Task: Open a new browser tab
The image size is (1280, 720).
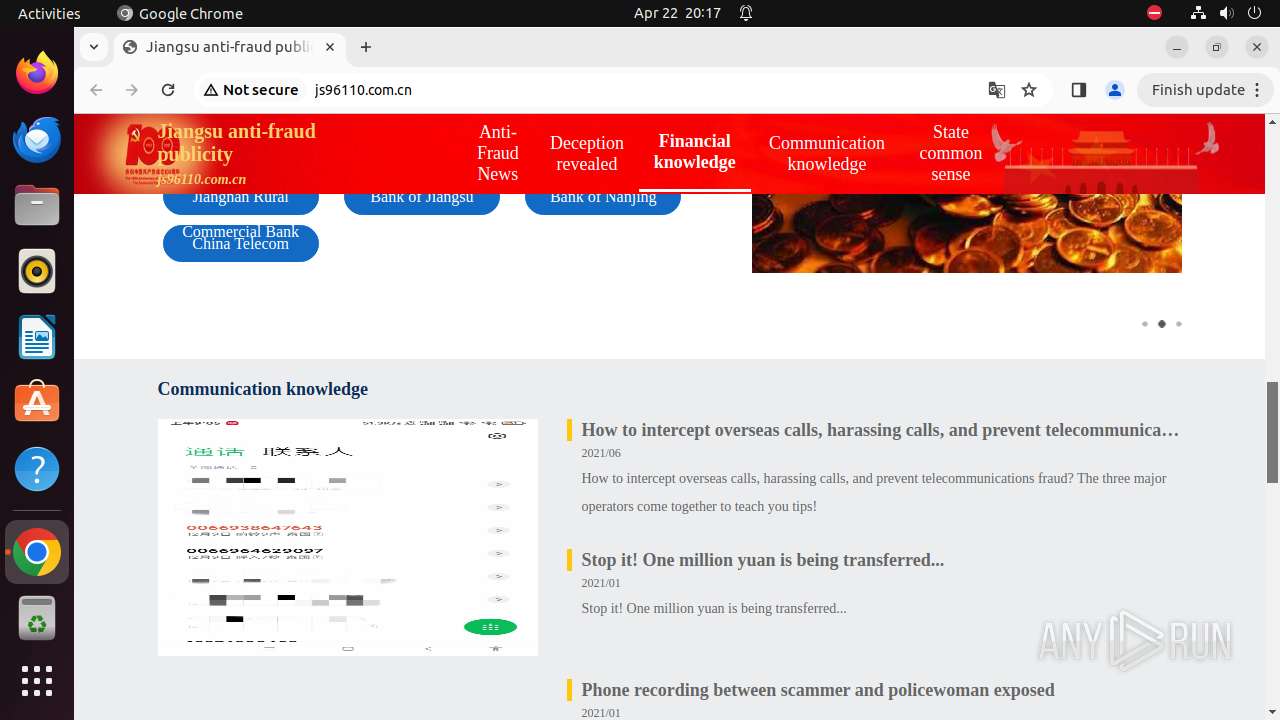Action: tap(366, 47)
